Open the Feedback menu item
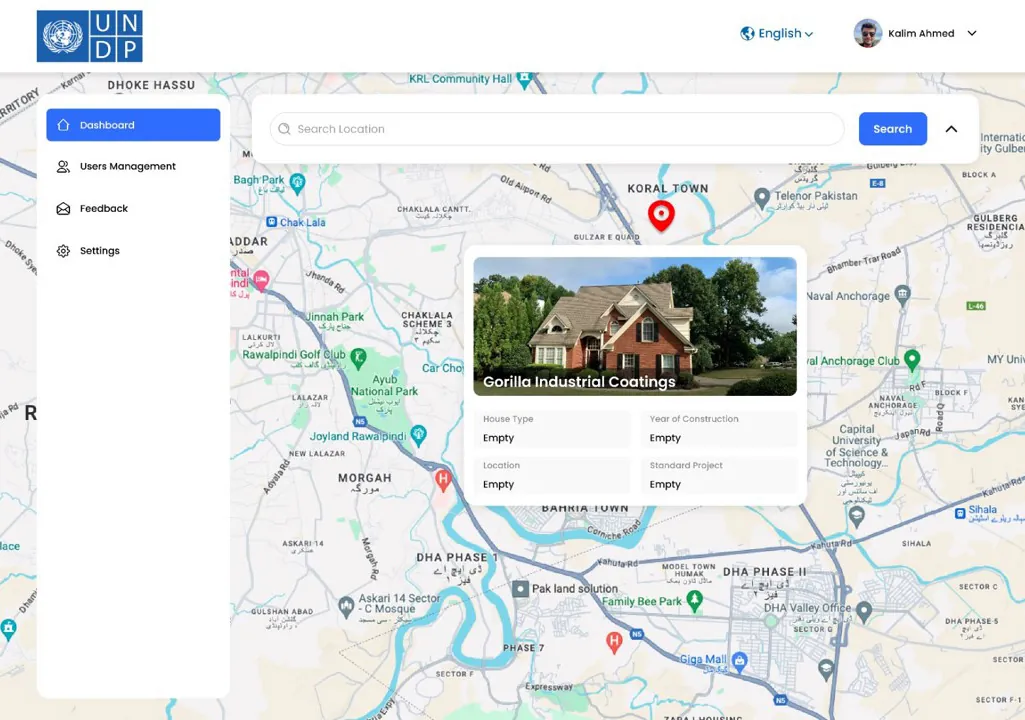Image resolution: width=1025 pixels, height=720 pixels. click(x=133, y=209)
